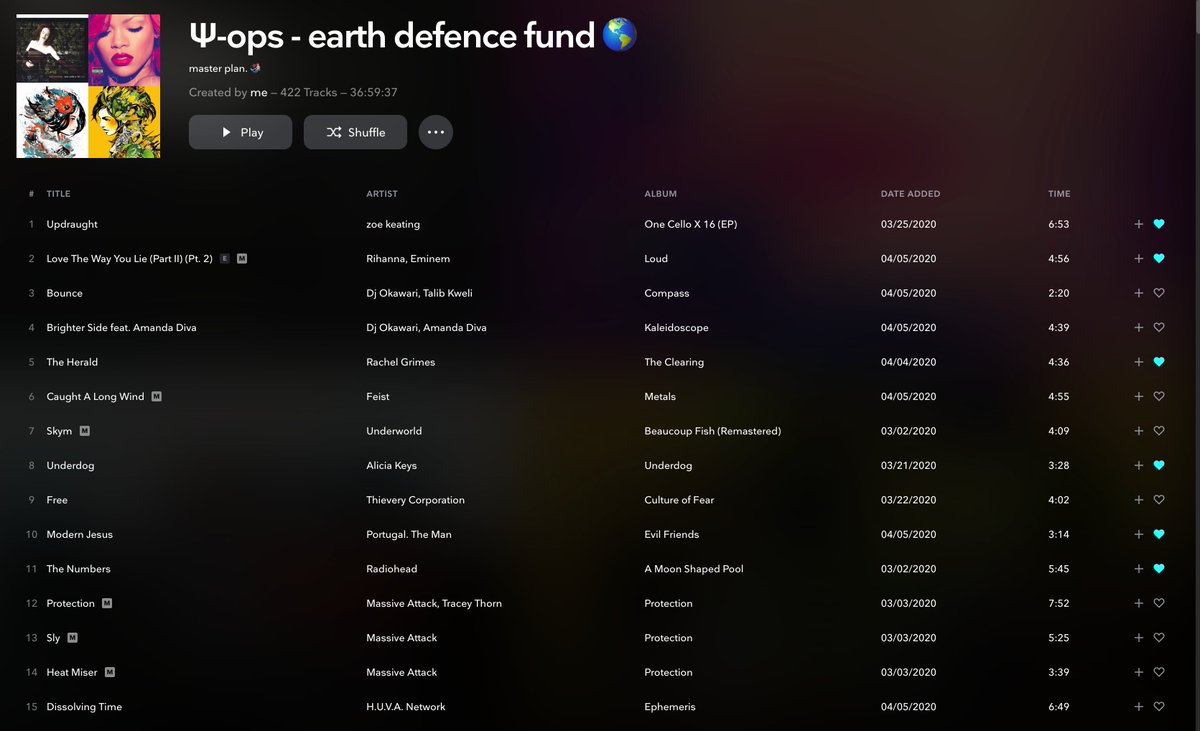Toggle heart on Love The Way You Lie

tap(1159, 258)
